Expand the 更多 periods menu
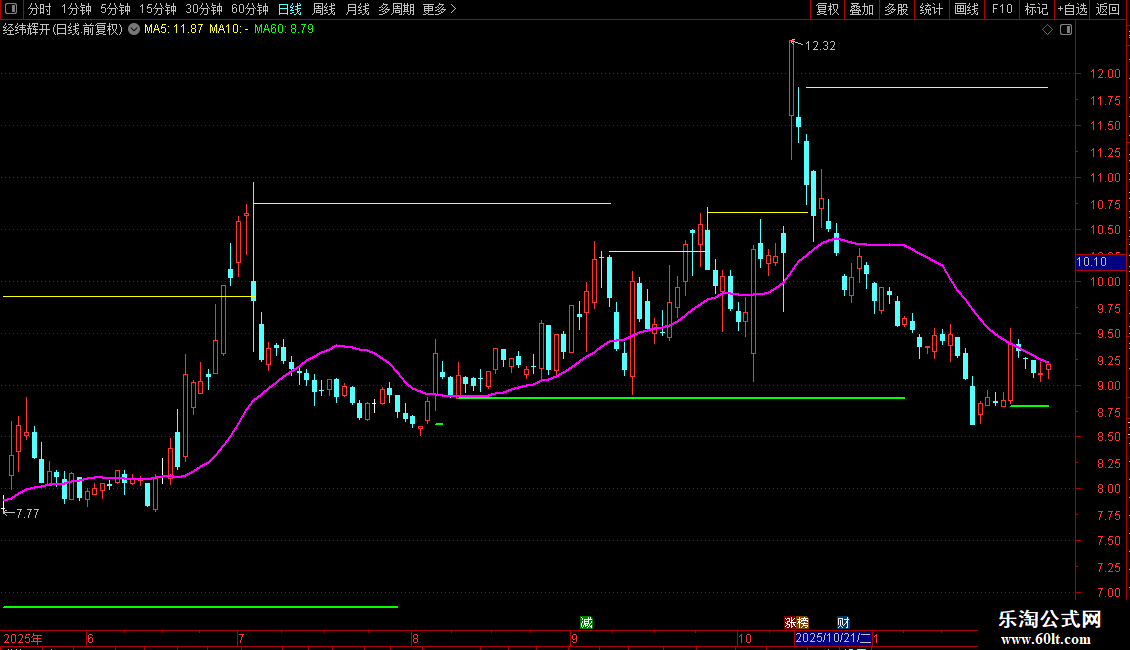Image resolution: width=1130 pixels, height=650 pixels. (x=440, y=9)
